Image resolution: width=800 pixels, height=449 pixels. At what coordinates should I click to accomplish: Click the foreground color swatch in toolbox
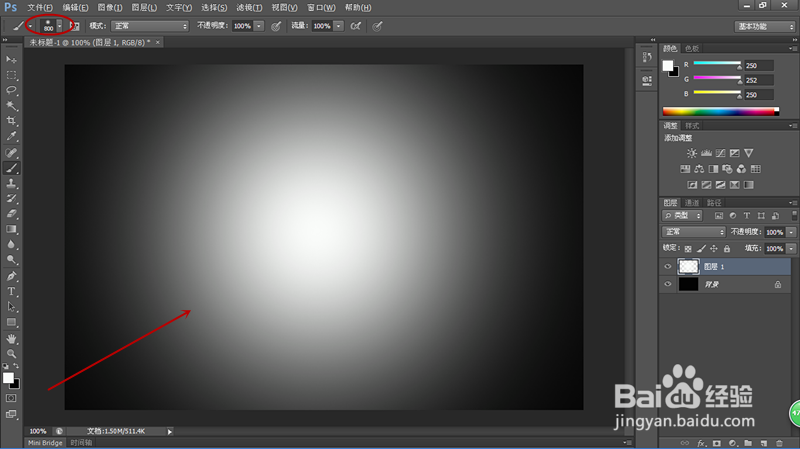[8, 378]
